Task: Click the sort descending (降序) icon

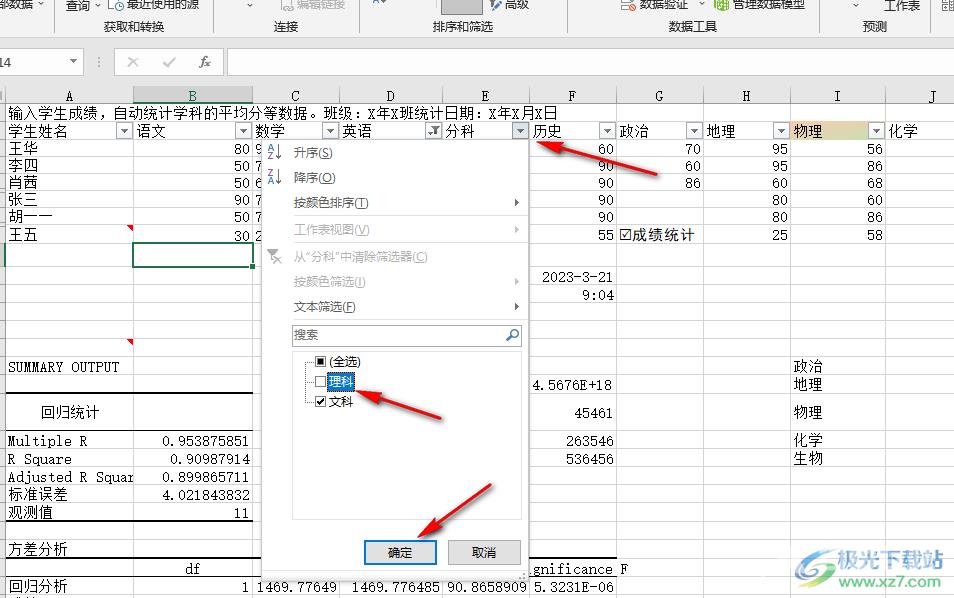Action: point(274,176)
